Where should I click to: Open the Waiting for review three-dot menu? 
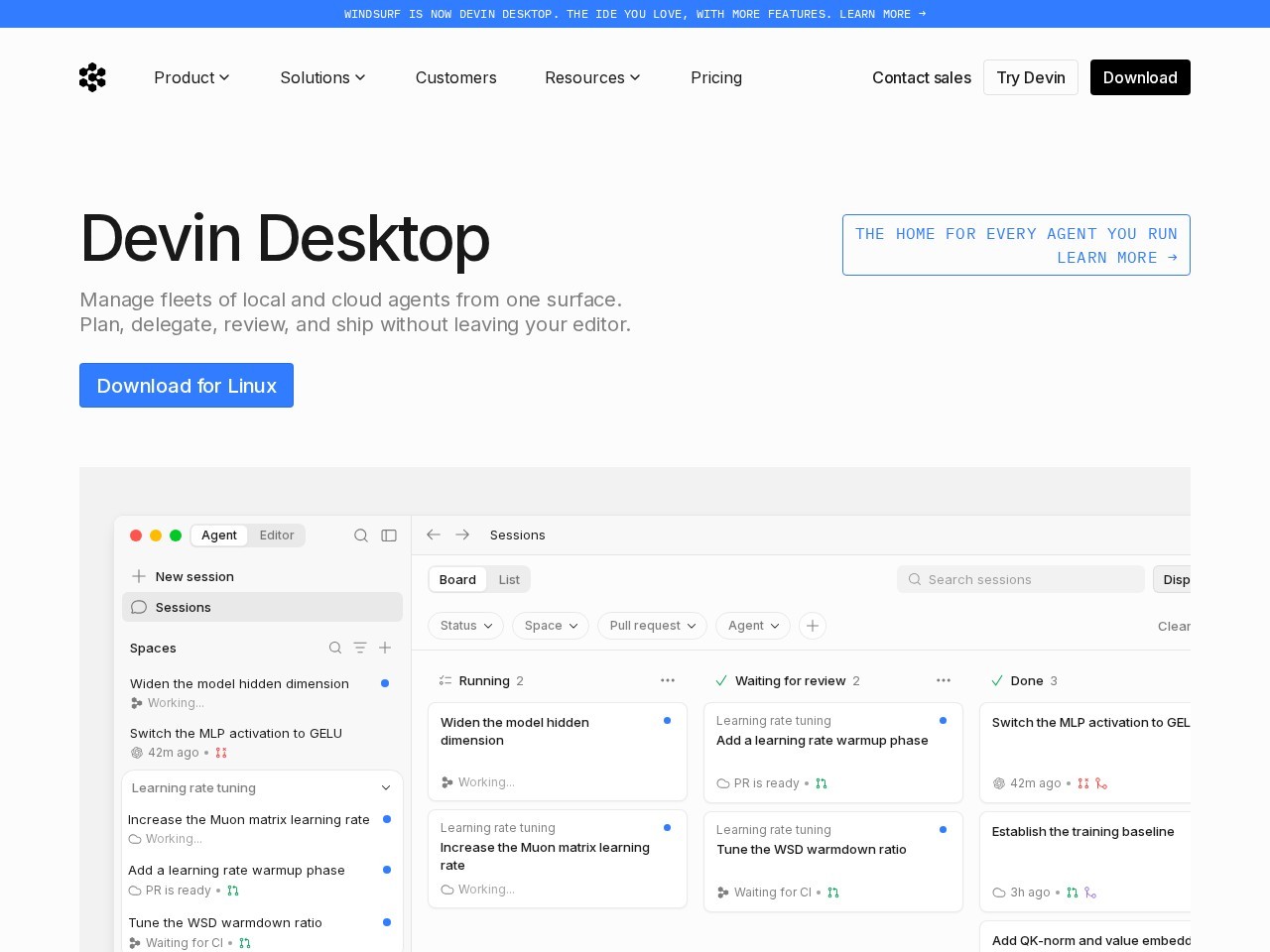(x=944, y=680)
